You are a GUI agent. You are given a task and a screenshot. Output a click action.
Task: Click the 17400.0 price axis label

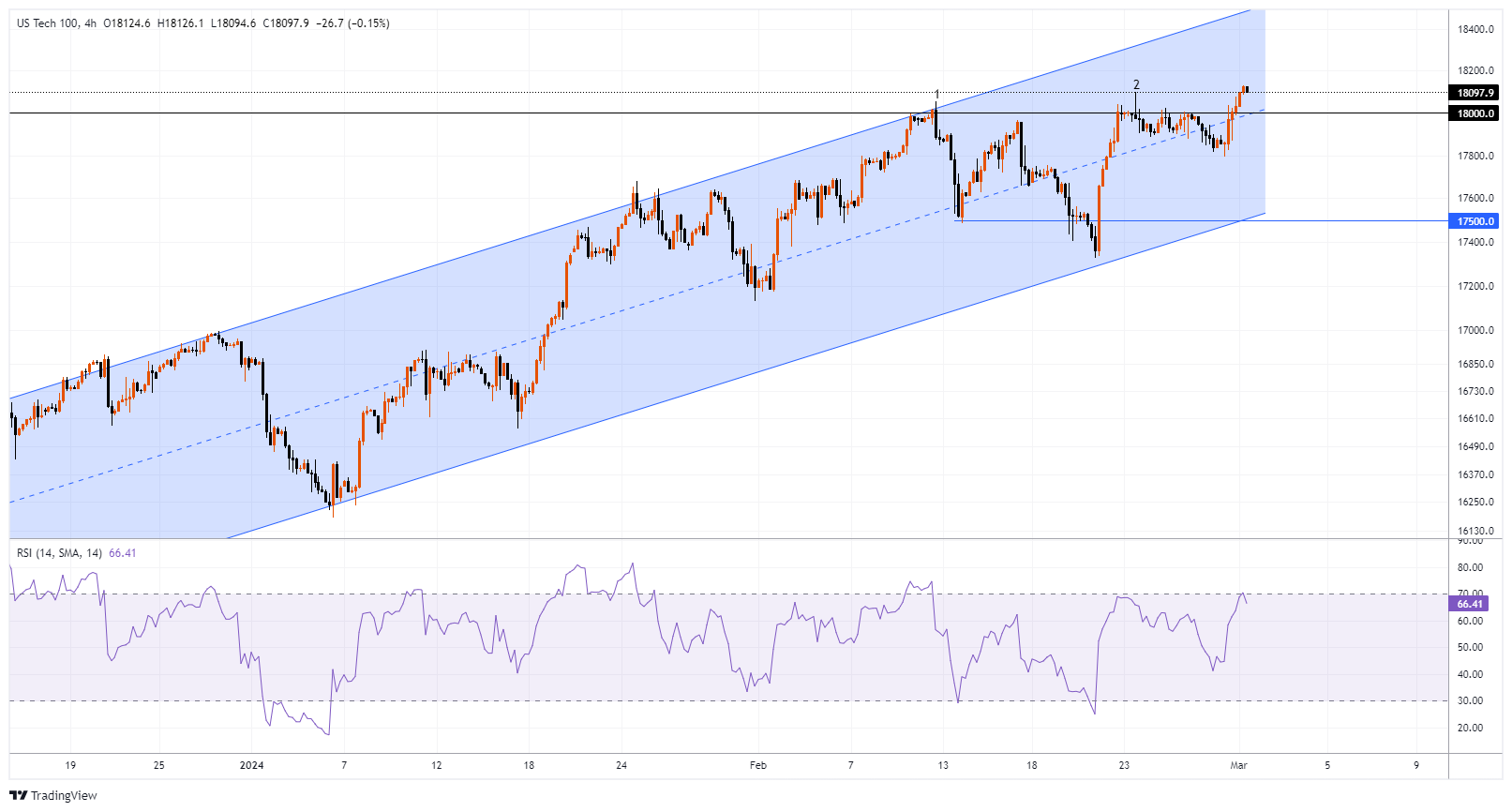click(1475, 242)
